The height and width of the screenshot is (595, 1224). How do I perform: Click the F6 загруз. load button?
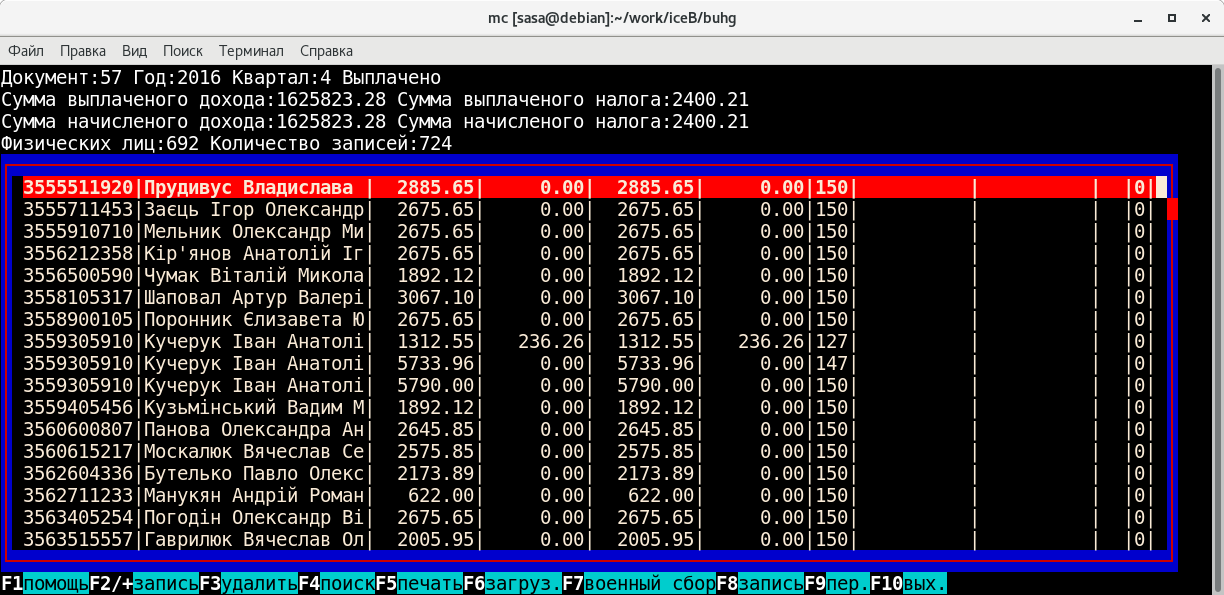pyautogui.click(x=513, y=583)
